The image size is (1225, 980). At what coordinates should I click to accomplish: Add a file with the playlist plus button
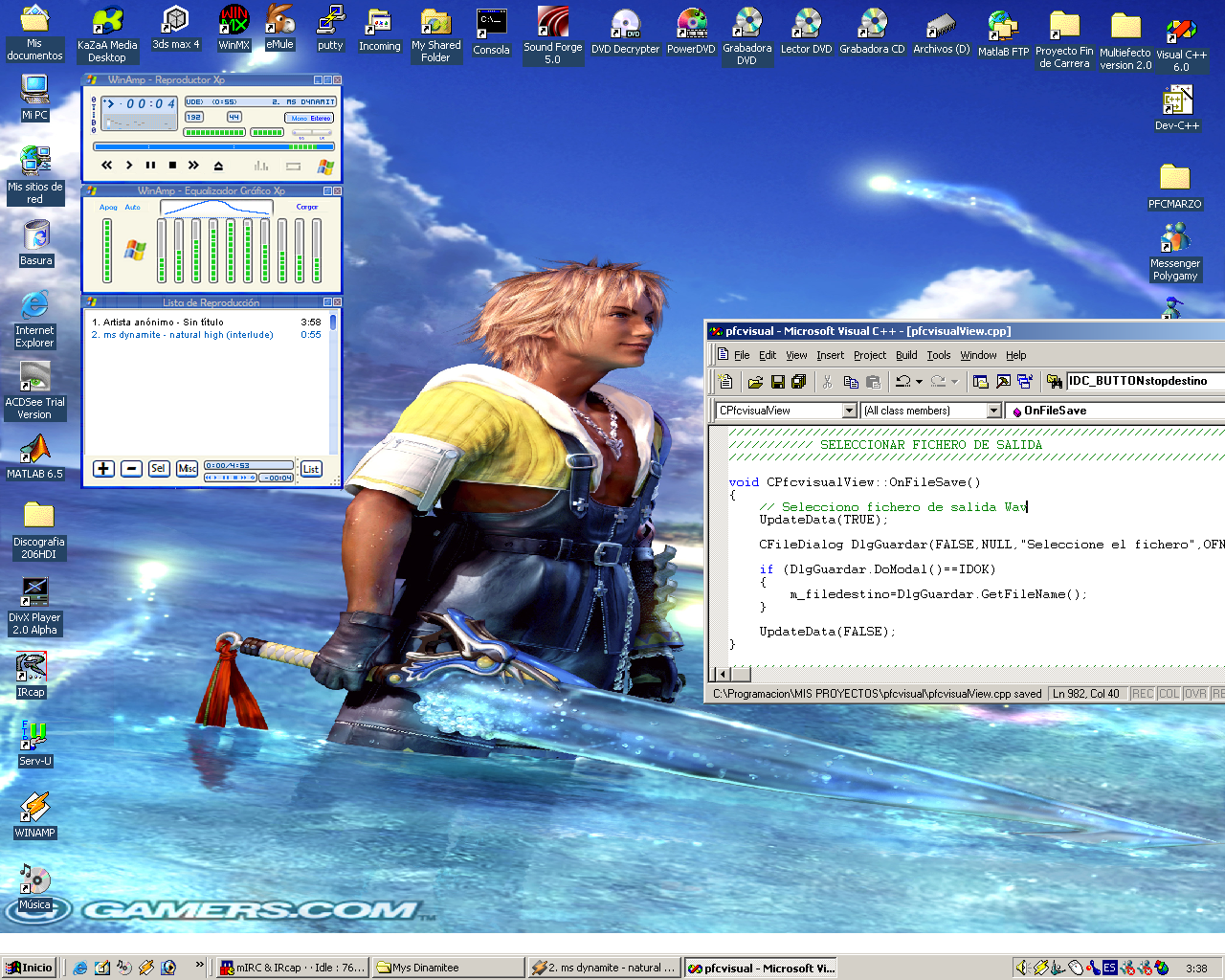103,468
